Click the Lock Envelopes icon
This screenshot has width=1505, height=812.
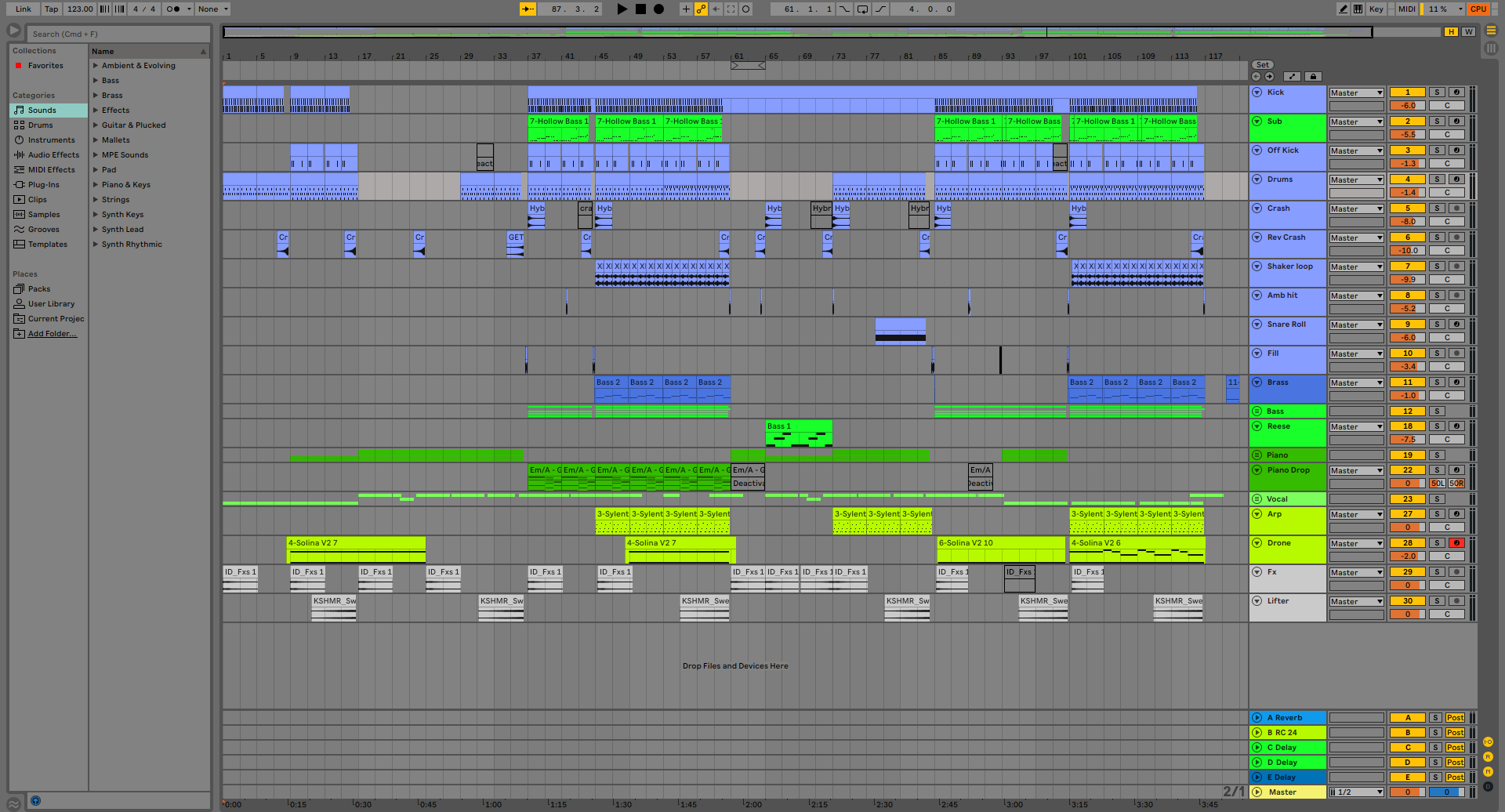click(1313, 77)
